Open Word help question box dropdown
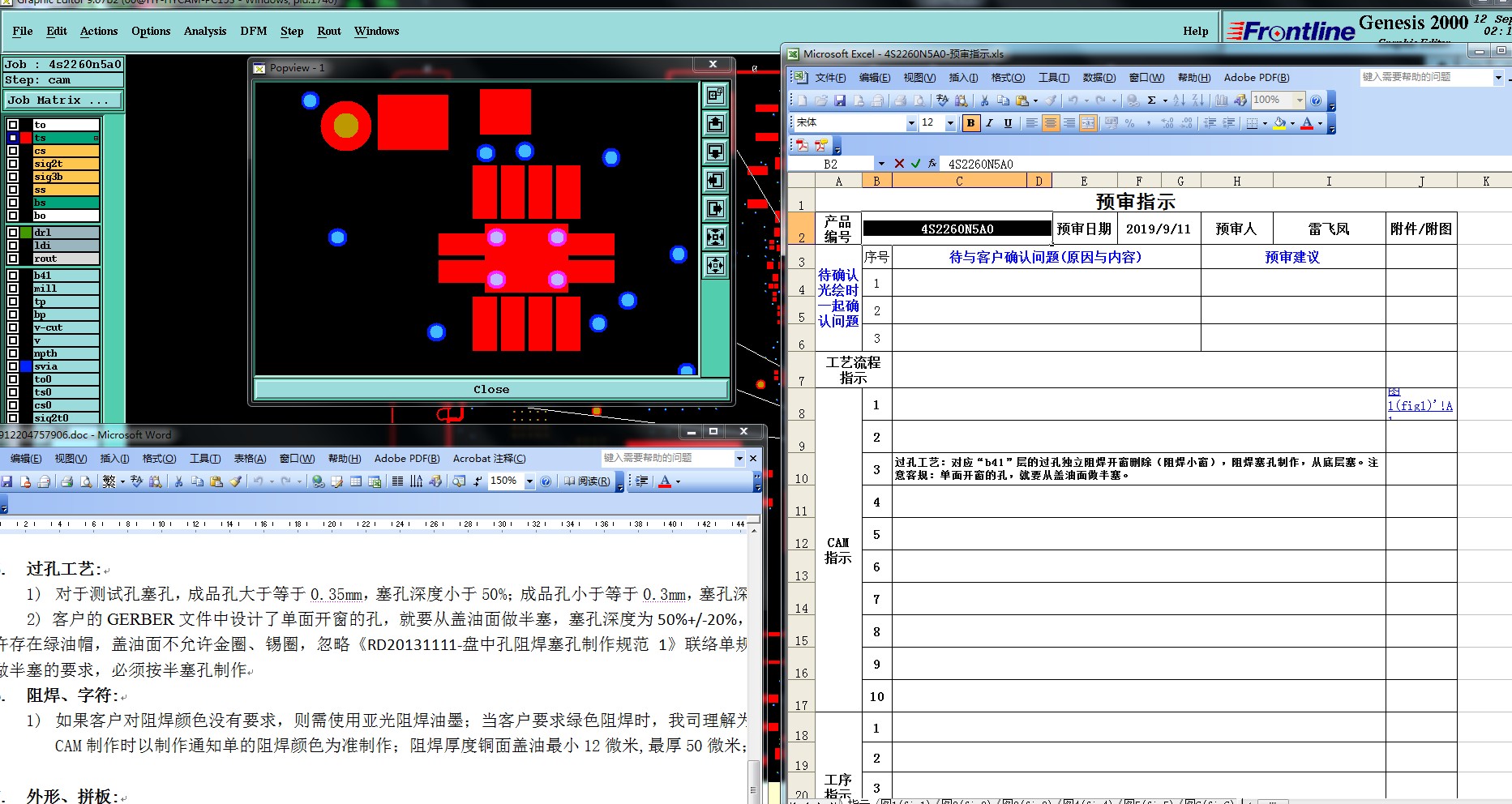The width and height of the screenshot is (1512, 804). 739,459
